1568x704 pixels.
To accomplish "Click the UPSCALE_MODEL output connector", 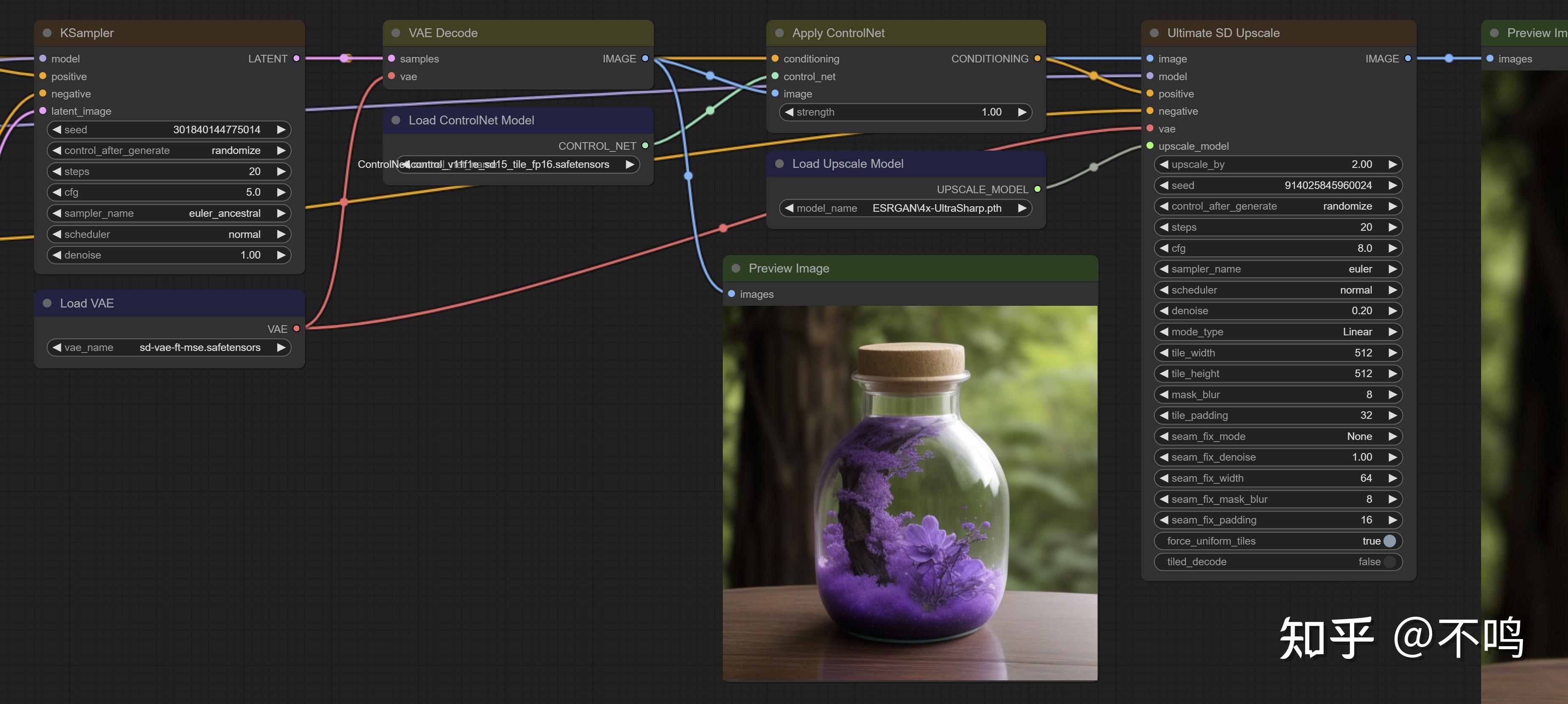I will click(1037, 189).
